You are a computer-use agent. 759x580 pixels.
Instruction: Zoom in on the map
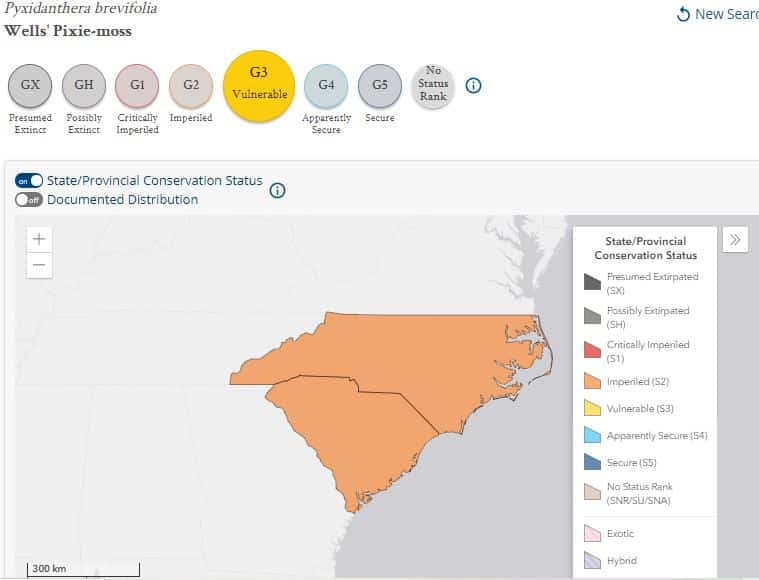coord(39,239)
